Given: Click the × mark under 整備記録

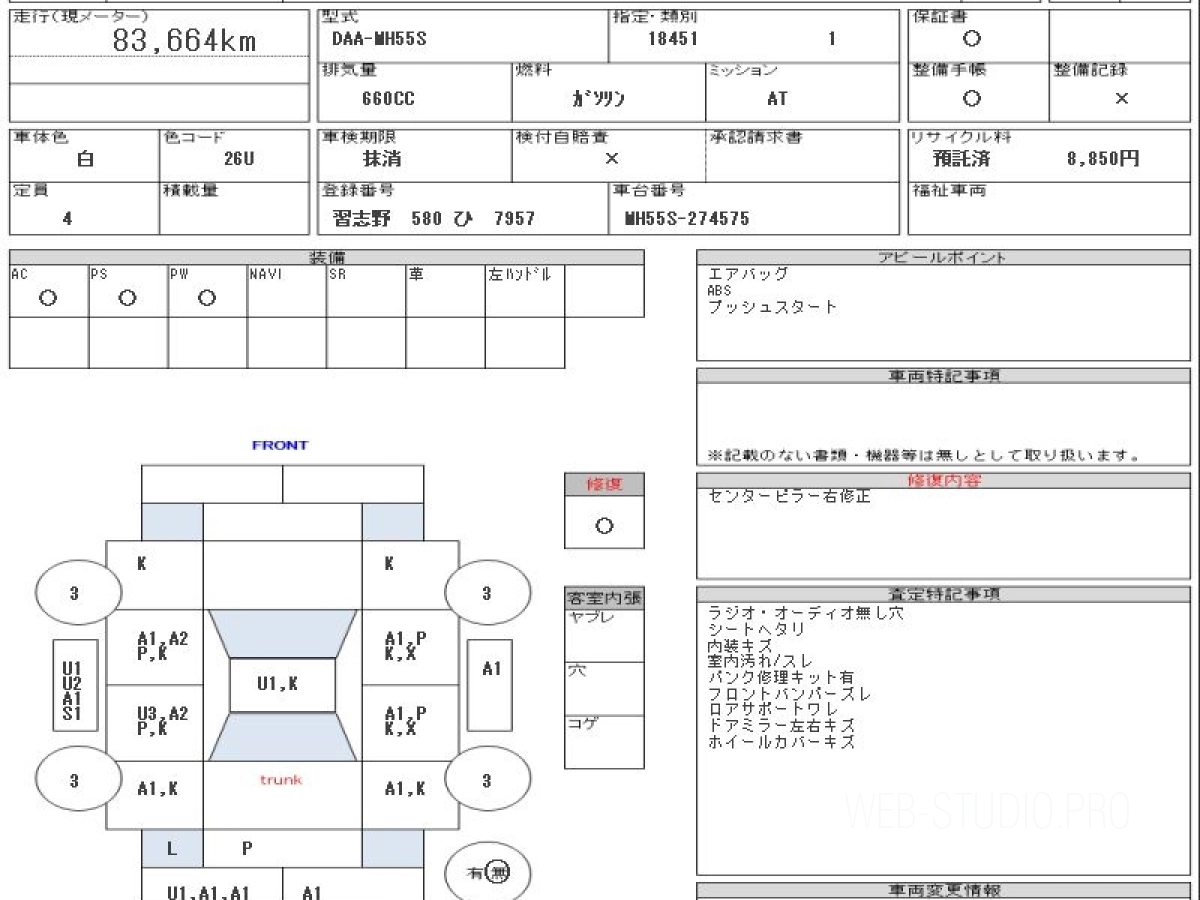Looking at the screenshot, I should tap(1122, 98).
